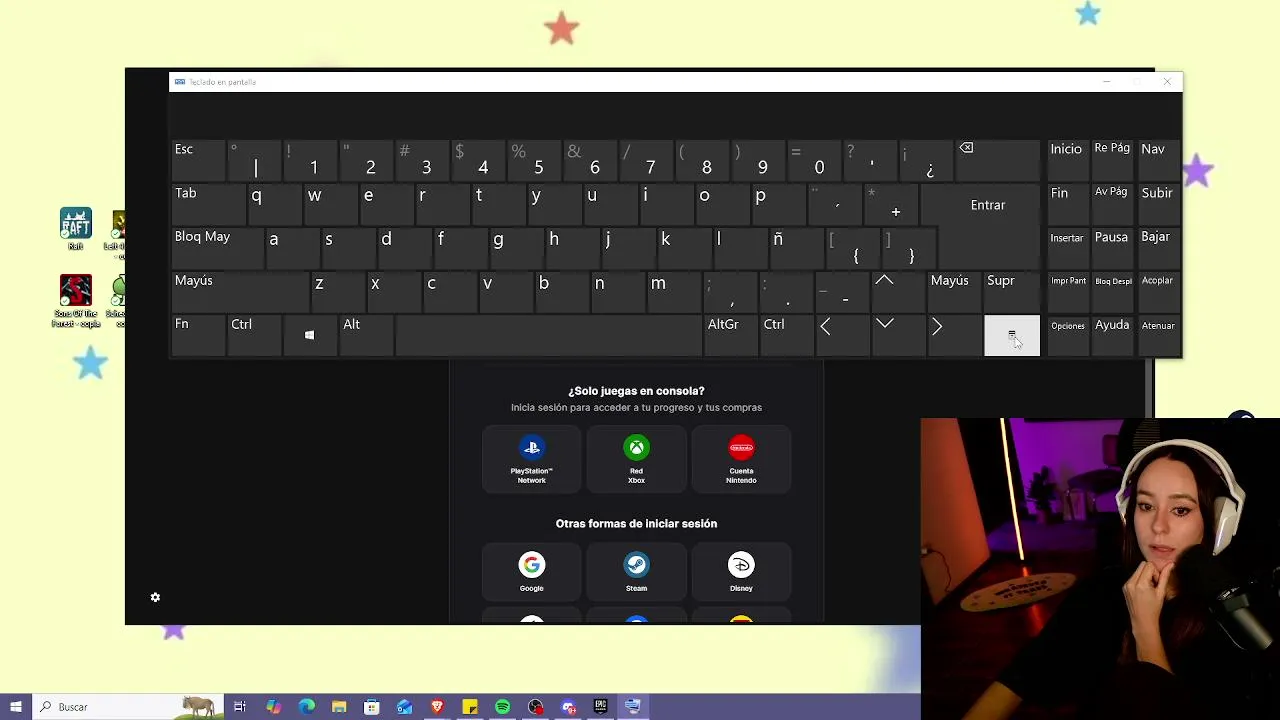Launch Brave browser from the taskbar

[437, 707]
